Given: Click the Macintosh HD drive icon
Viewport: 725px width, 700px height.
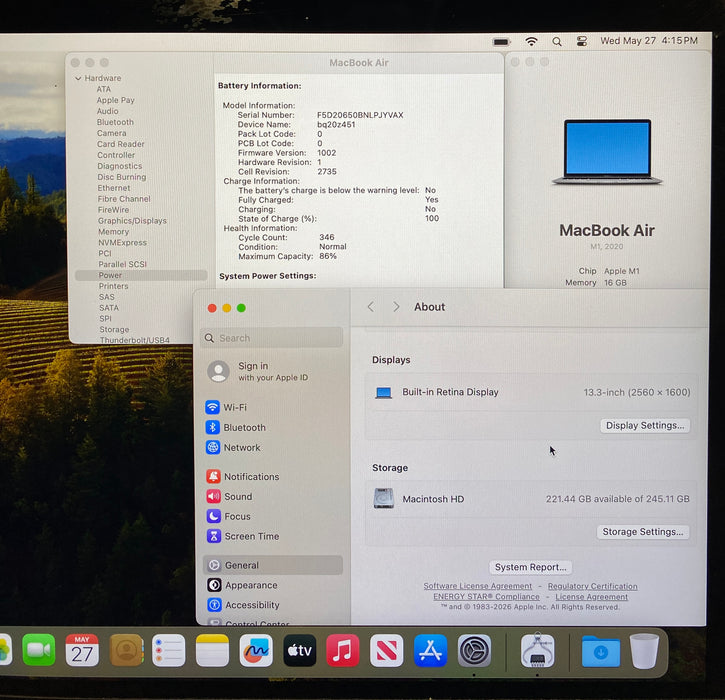Looking at the screenshot, I should click(x=384, y=498).
